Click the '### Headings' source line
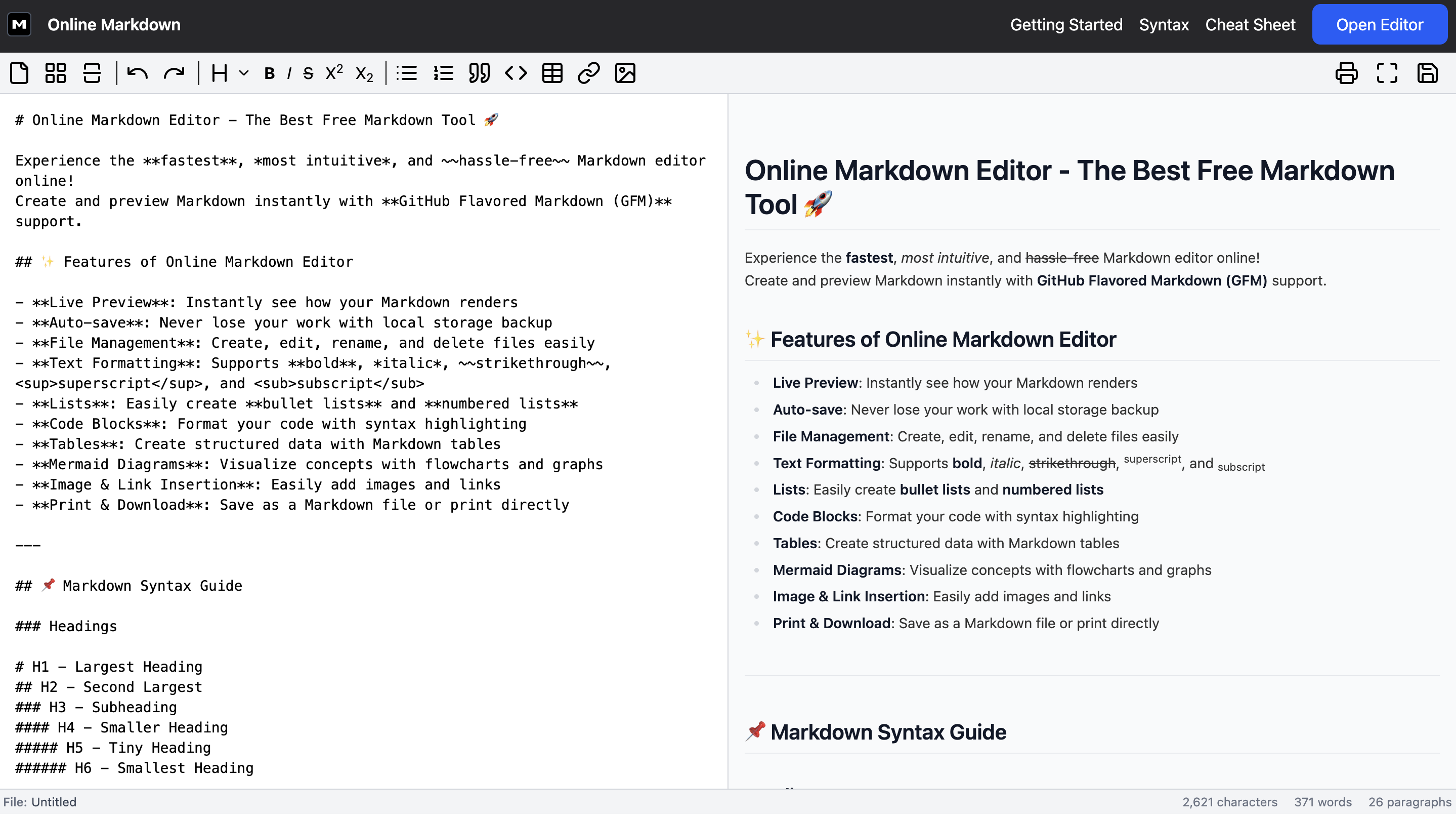This screenshot has height=818, width=1456. 66,627
